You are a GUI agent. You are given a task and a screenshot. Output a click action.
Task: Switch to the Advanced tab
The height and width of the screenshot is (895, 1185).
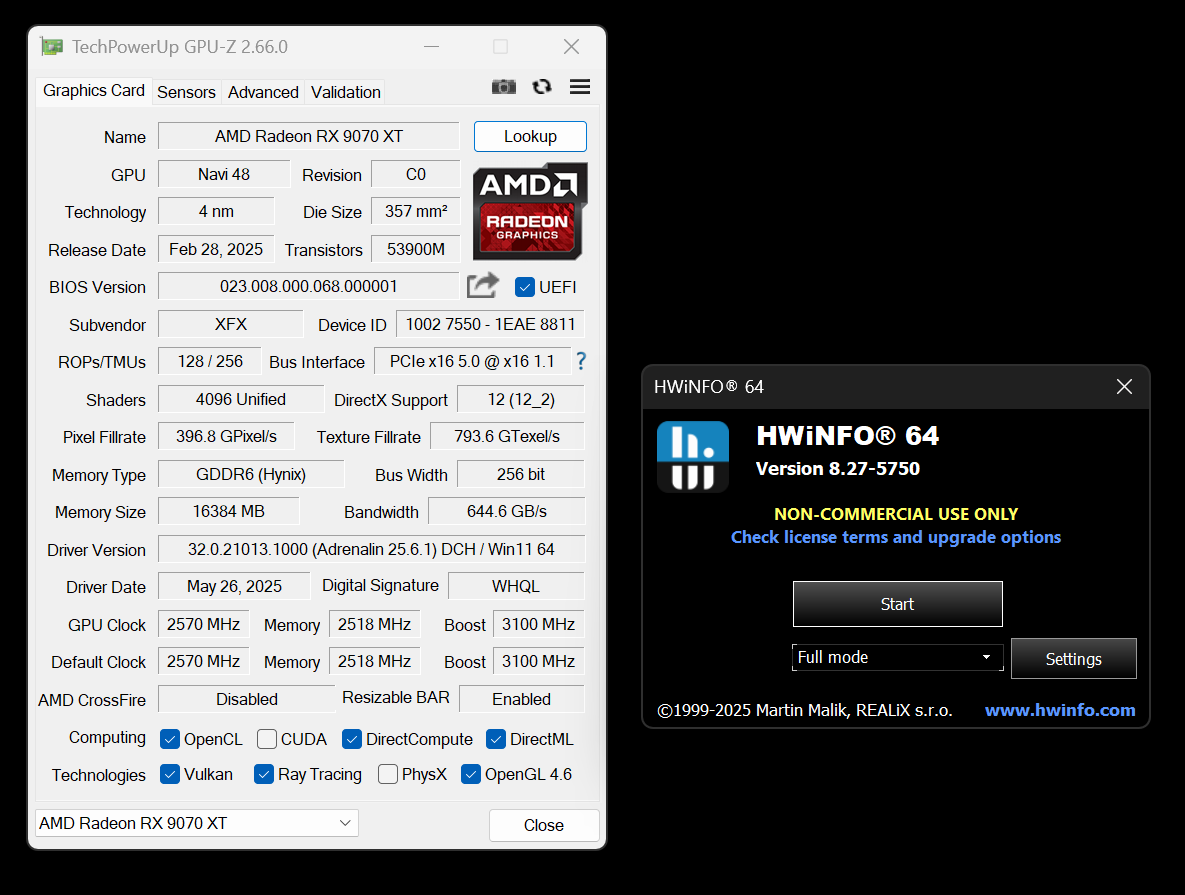263,92
